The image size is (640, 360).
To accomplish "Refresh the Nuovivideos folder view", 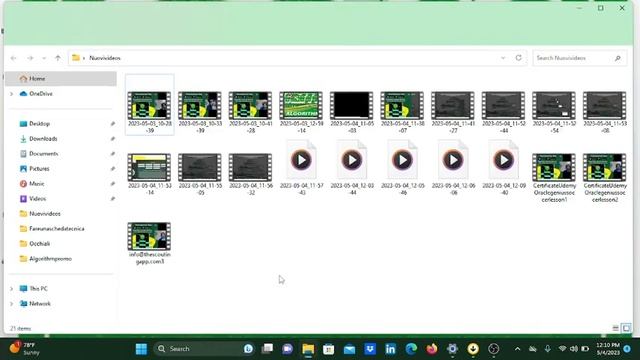I will 518,58.
